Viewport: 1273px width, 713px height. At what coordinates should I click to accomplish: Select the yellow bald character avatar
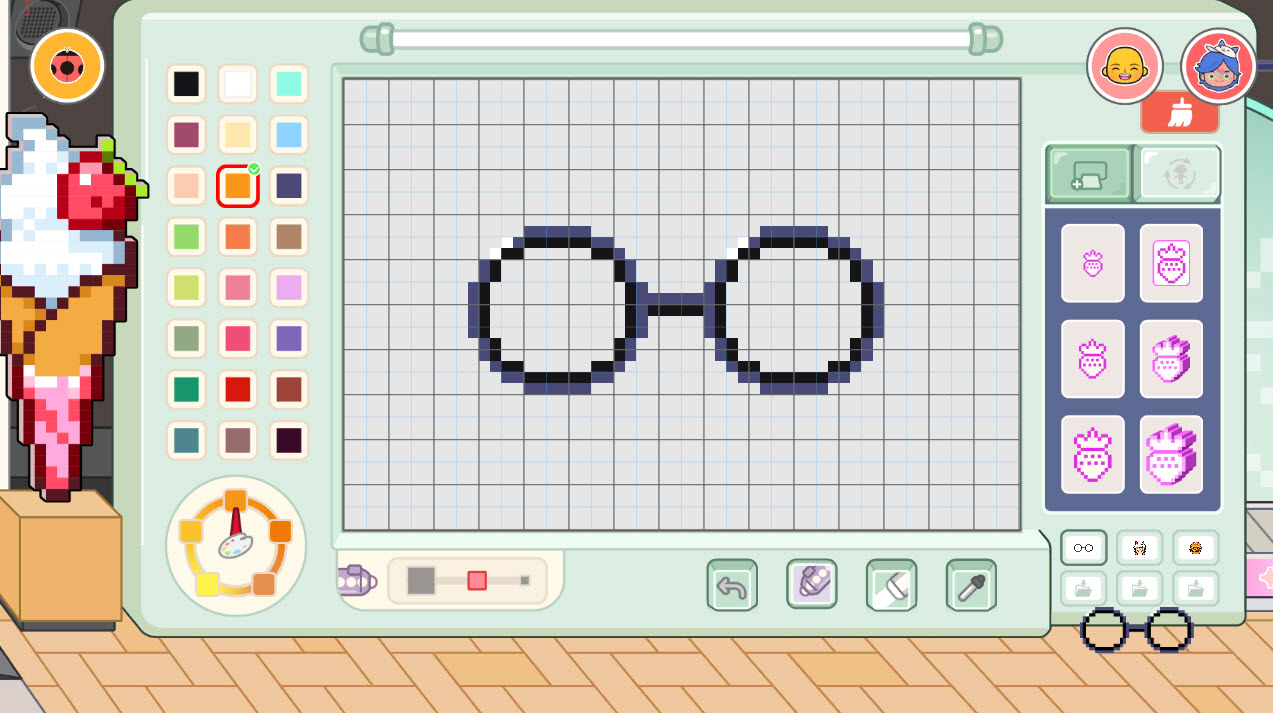pos(1125,66)
